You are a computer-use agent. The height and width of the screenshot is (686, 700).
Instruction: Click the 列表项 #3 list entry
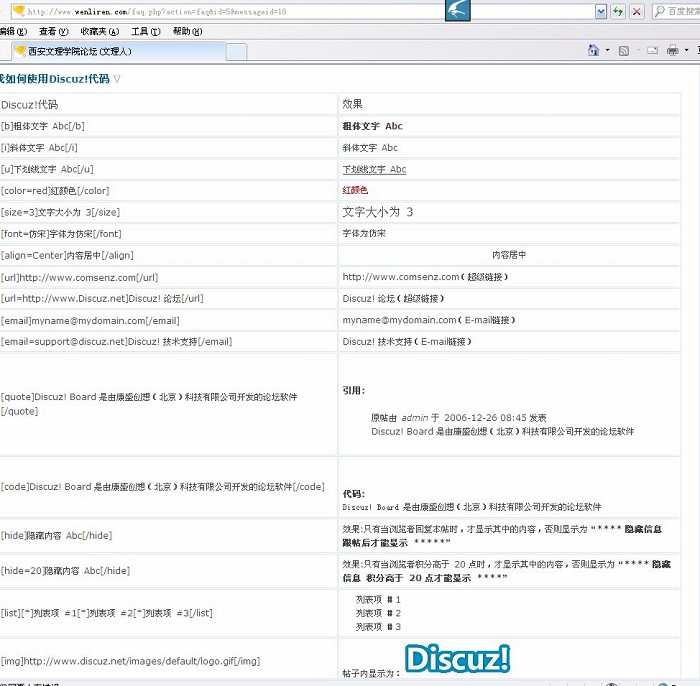(x=378, y=627)
